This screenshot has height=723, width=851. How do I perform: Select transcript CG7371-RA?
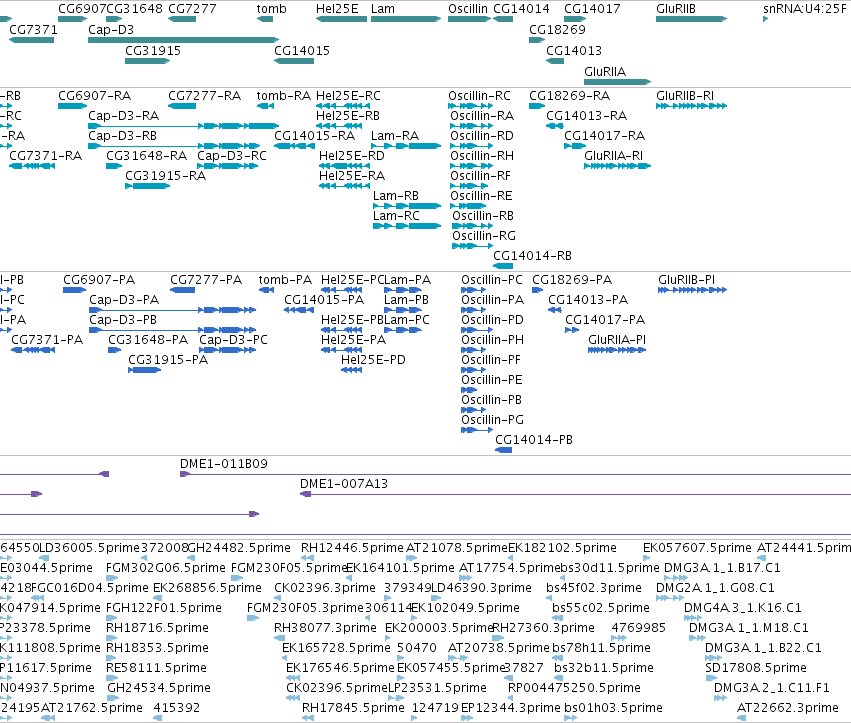pyautogui.click(x=32, y=166)
